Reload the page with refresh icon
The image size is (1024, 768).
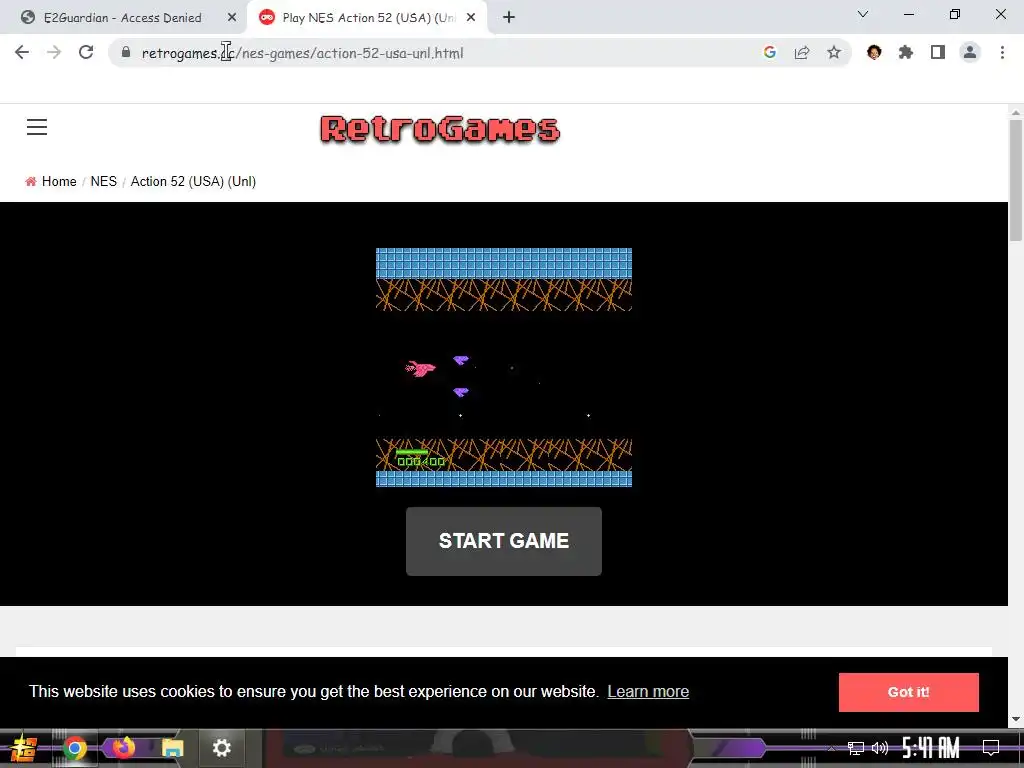tap(86, 52)
